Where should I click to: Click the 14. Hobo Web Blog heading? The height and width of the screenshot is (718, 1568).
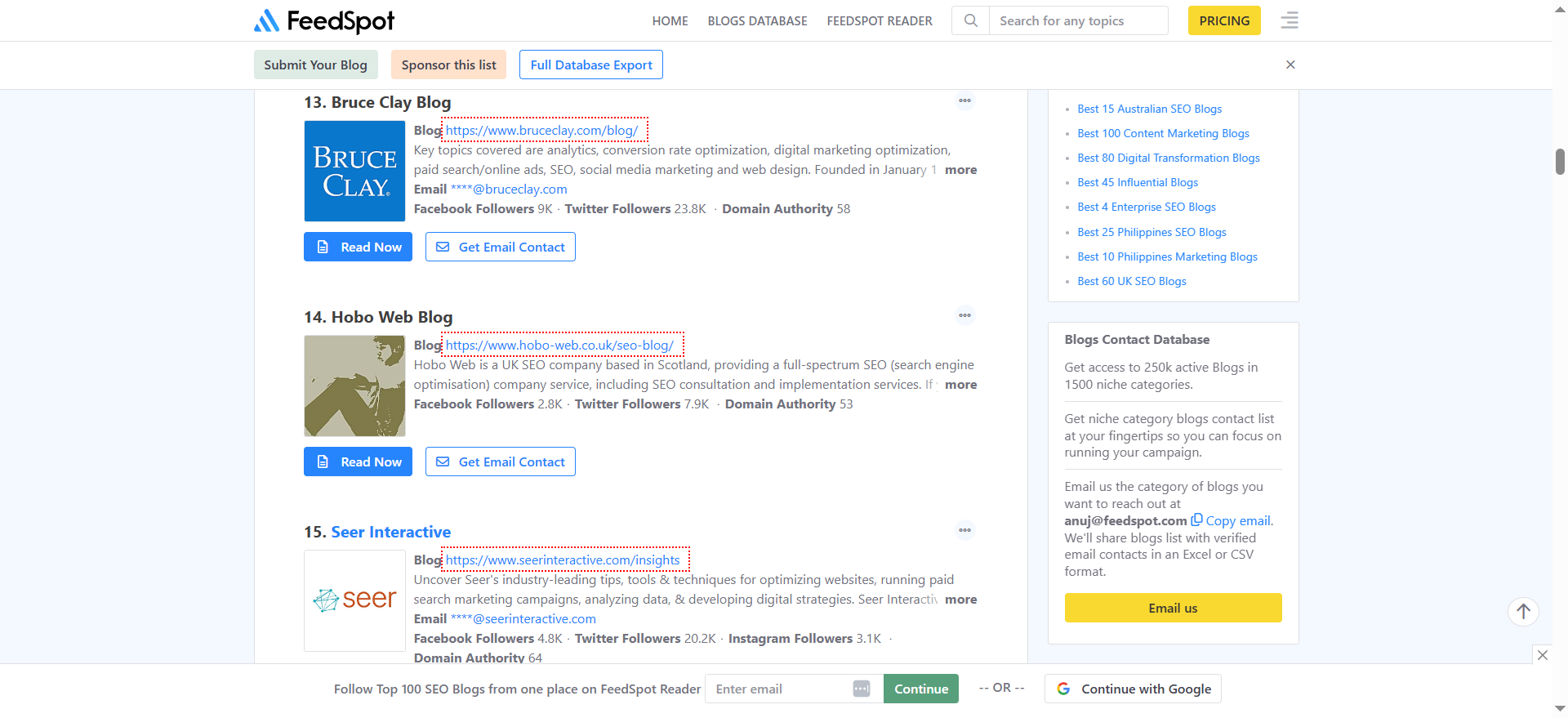coord(378,317)
